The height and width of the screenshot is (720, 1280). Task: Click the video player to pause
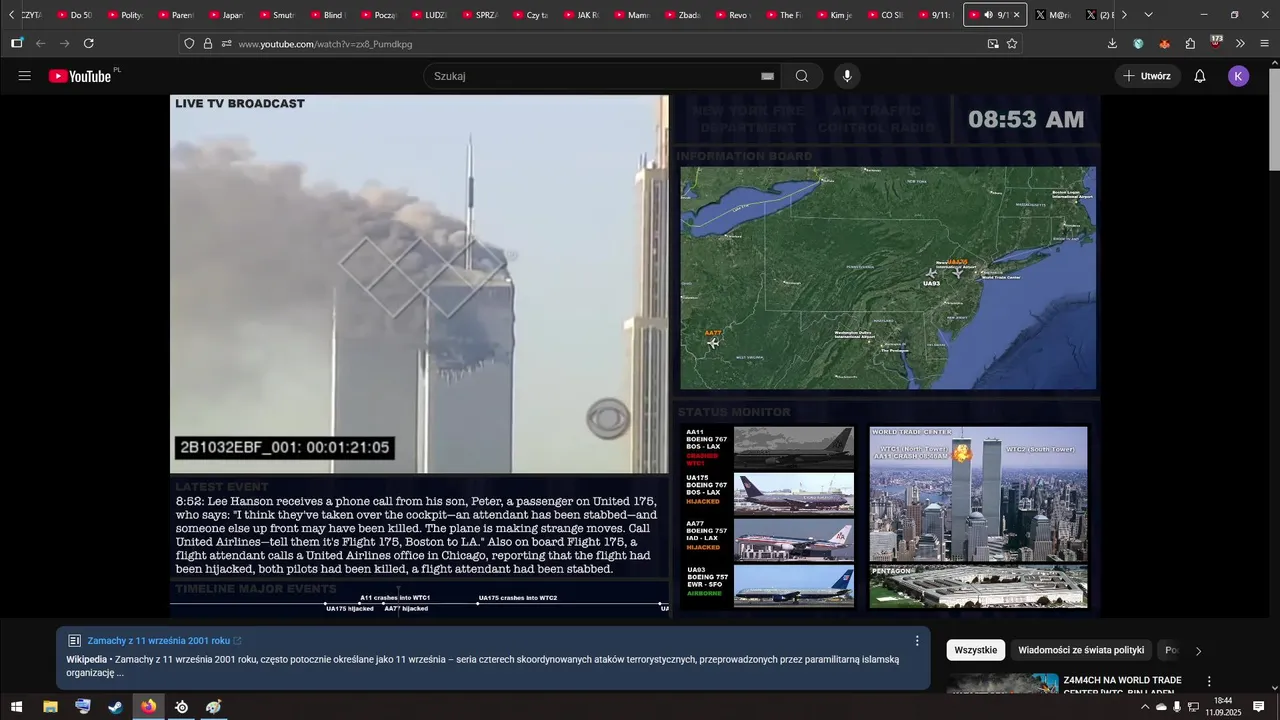tap(635, 355)
